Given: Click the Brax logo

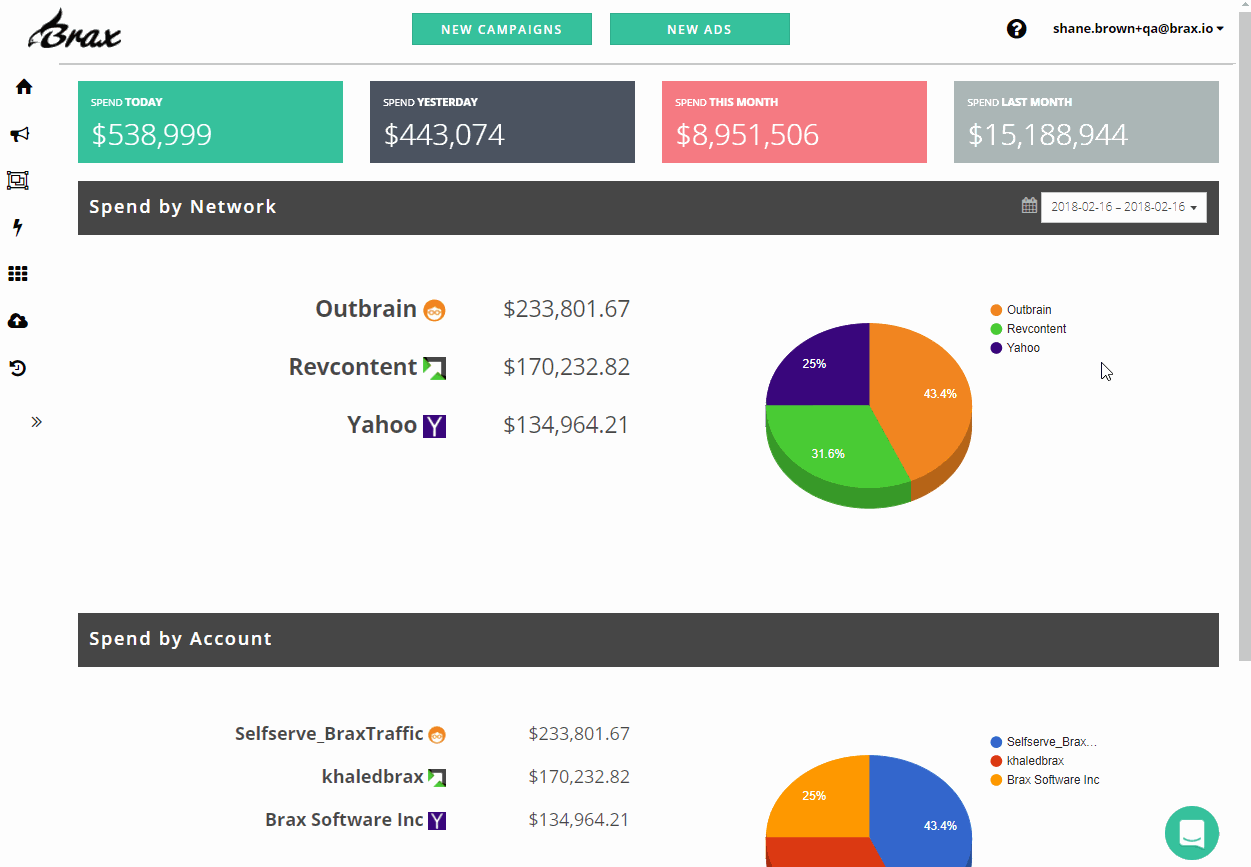Looking at the screenshot, I should click(x=76, y=30).
